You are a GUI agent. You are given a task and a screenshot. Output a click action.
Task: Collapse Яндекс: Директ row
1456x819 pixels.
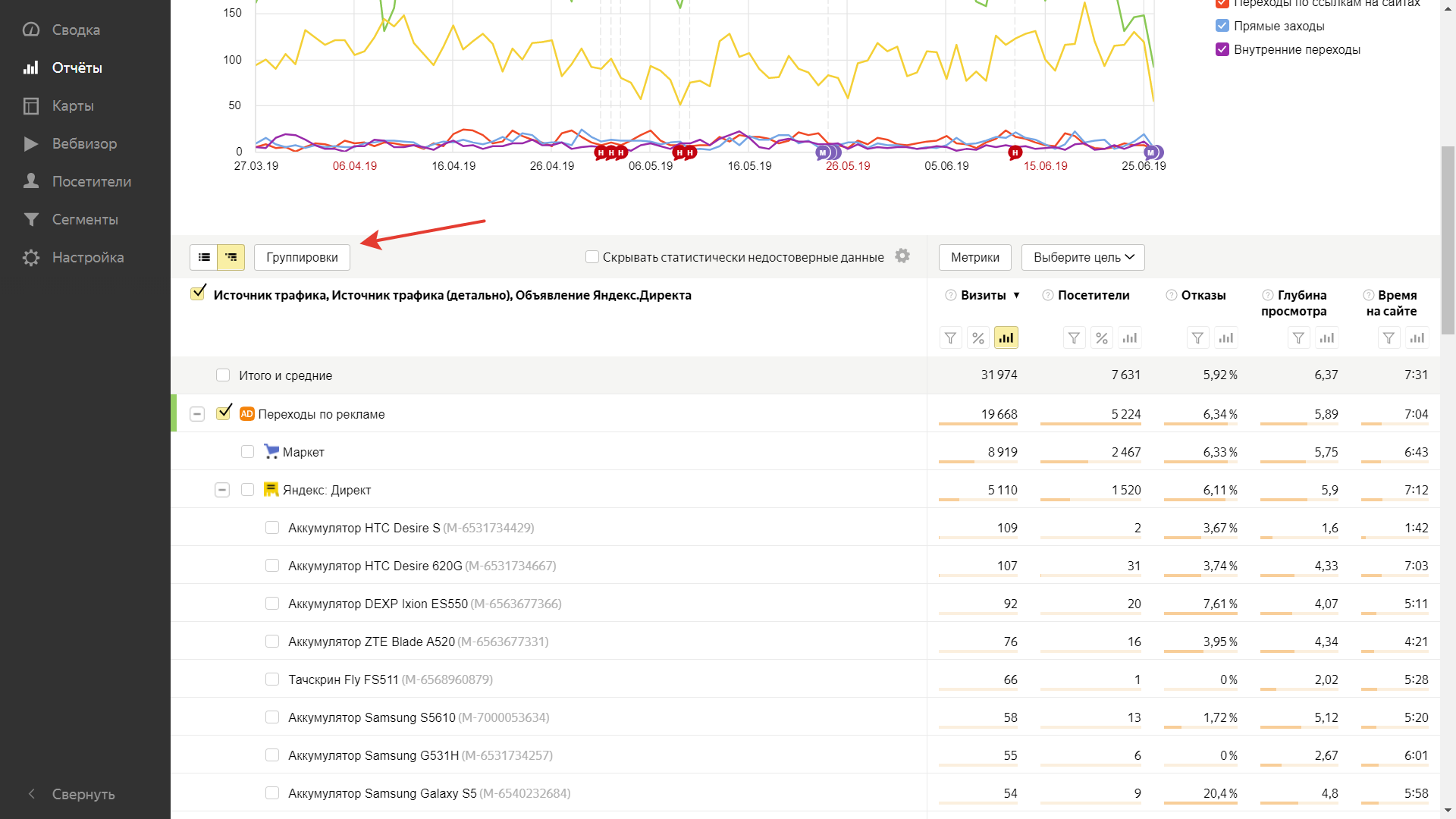tap(222, 490)
